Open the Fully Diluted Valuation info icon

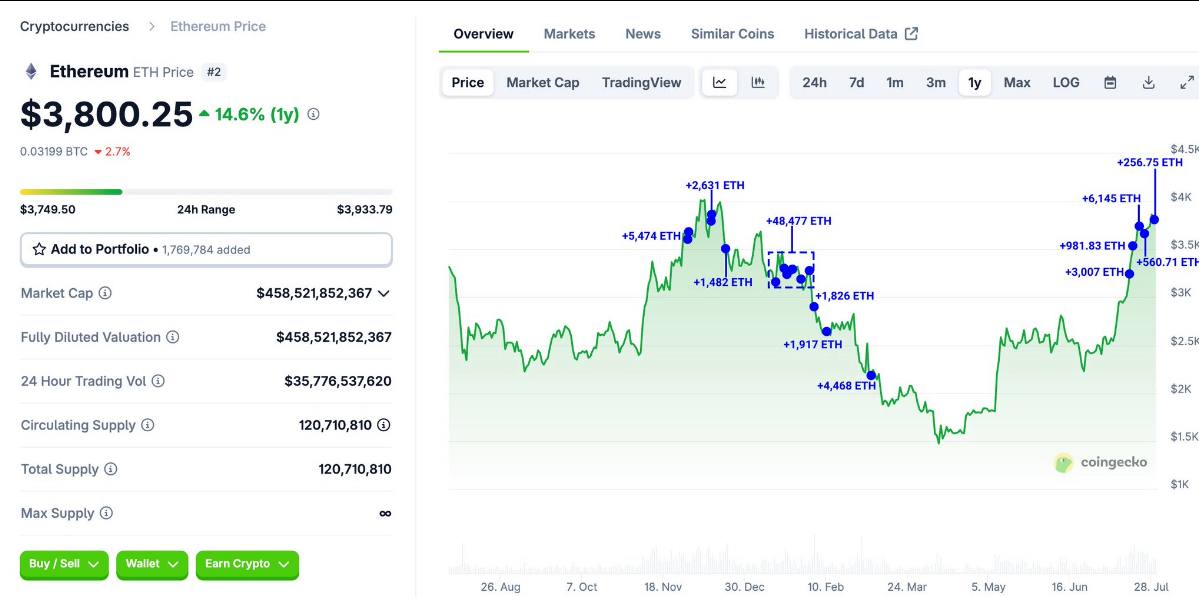click(x=173, y=337)
